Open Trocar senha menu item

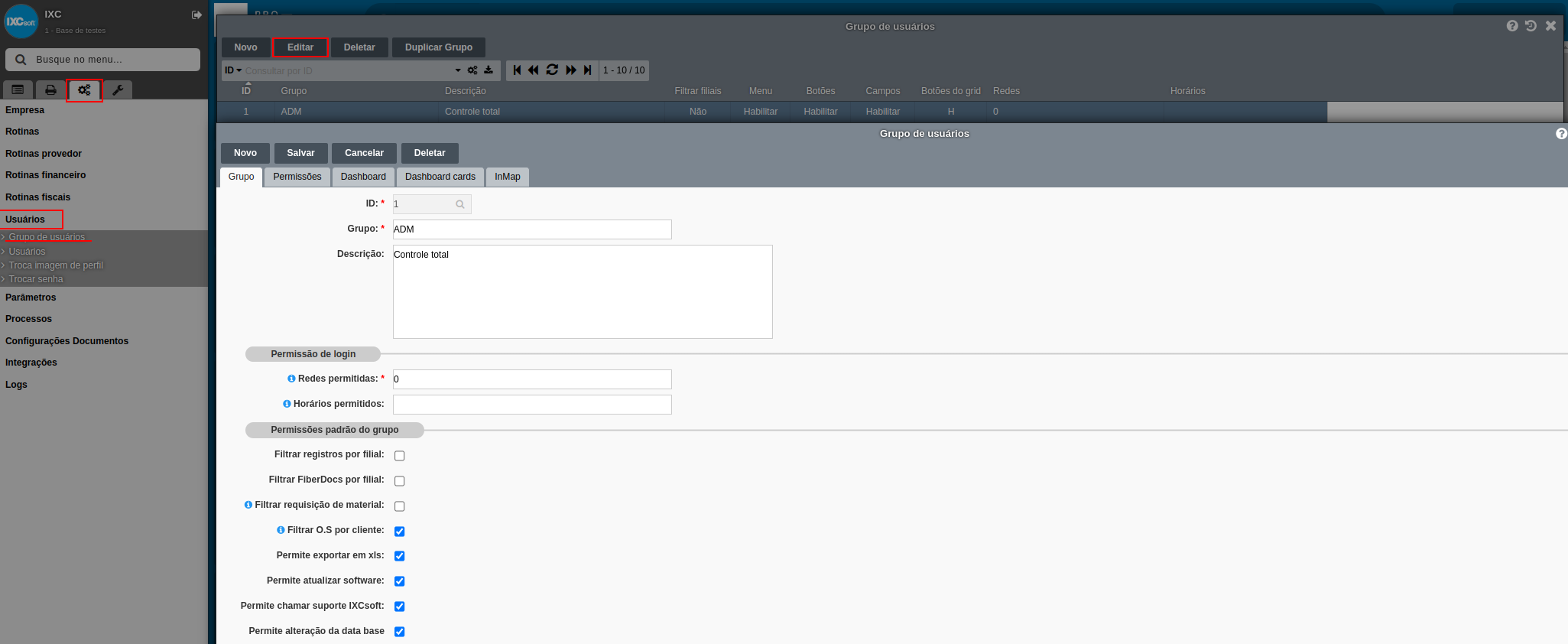pyautogui.click(x=36, y=279)
